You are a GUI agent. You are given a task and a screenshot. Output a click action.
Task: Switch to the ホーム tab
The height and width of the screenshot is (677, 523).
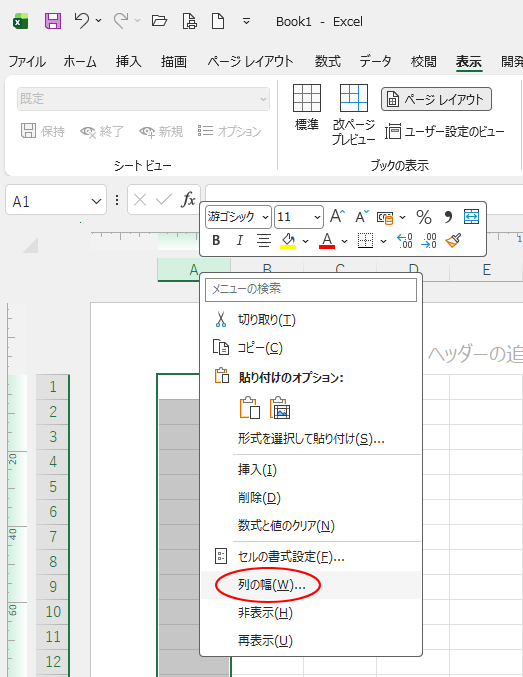80,61
